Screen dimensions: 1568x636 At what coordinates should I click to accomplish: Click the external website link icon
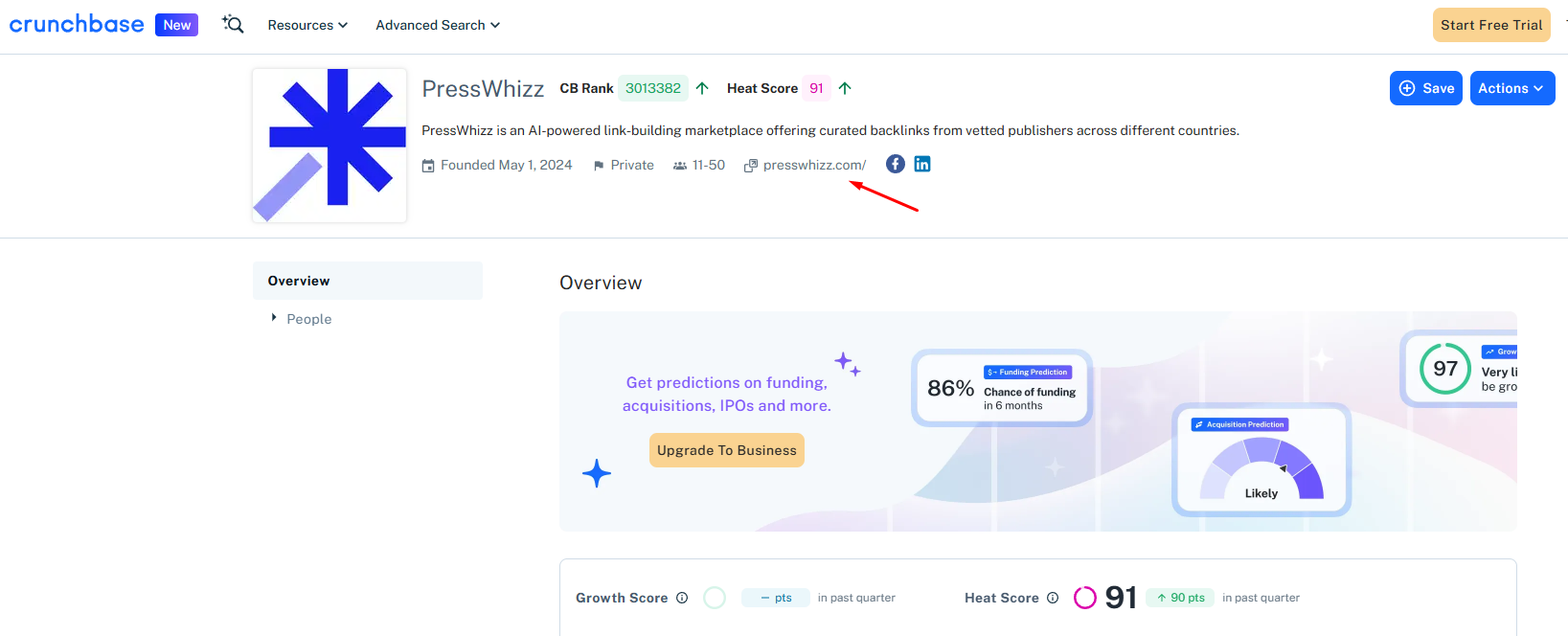(x=751, y=166)
